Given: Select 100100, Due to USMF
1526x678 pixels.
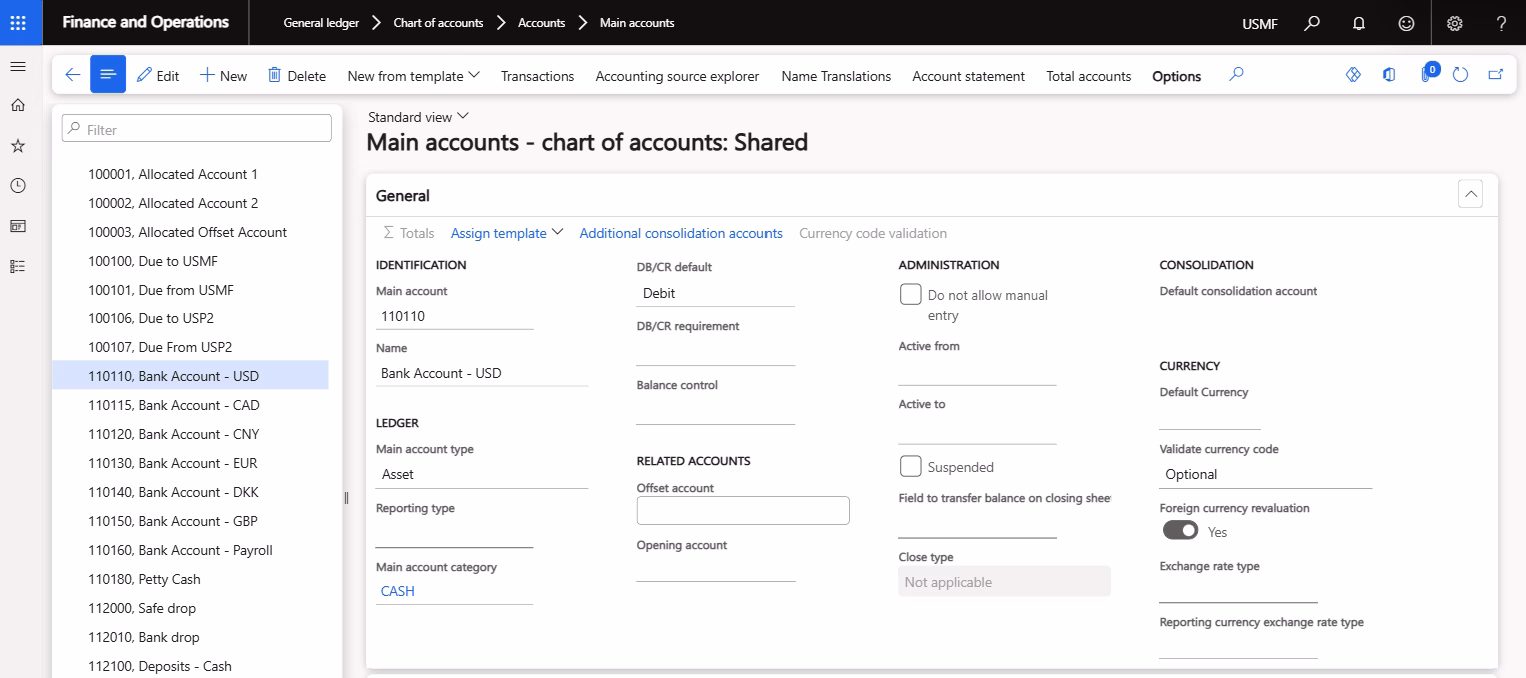Looking at the screenshot, I should (x=190, y=261).
